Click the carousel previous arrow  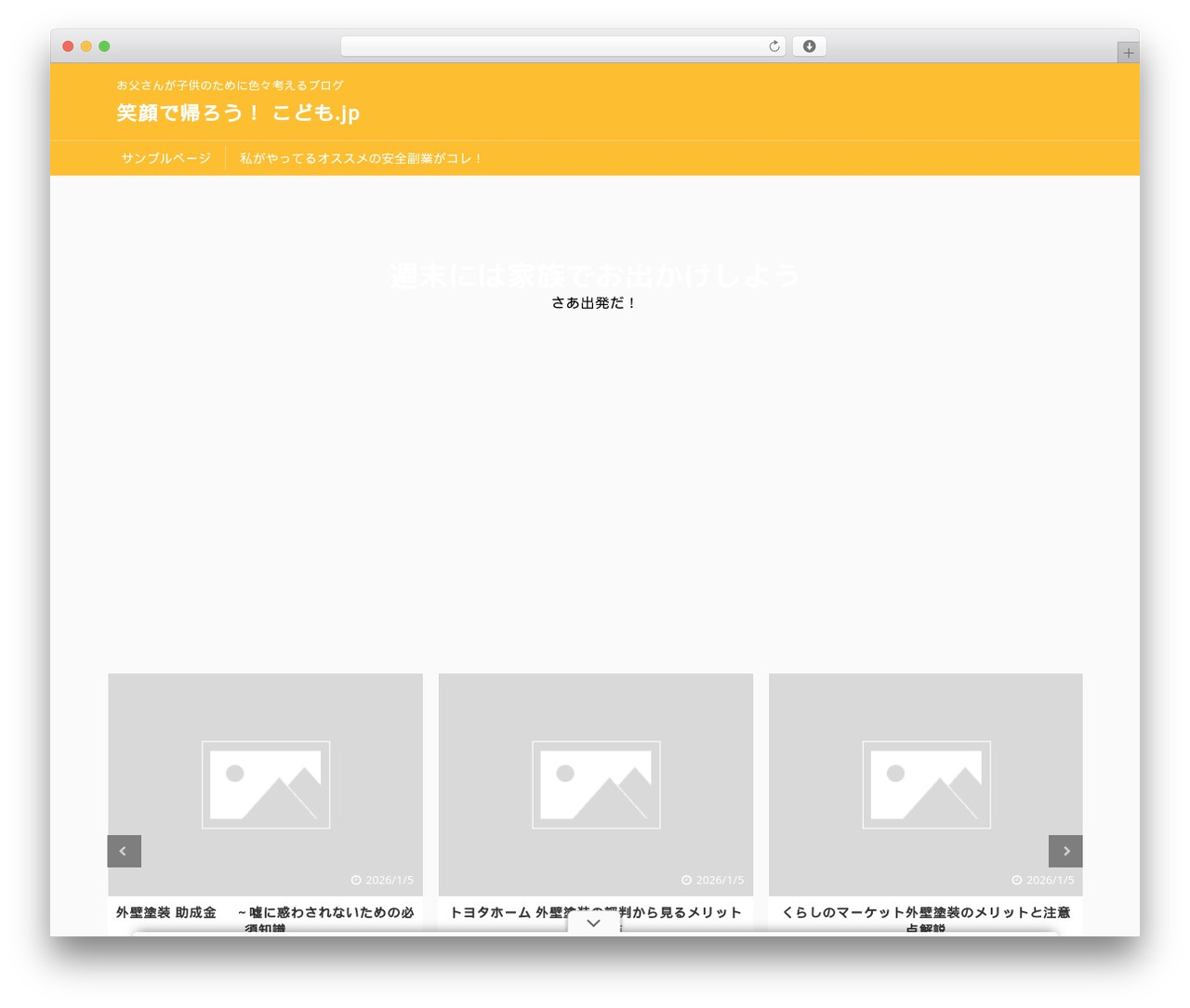[124, 851]
